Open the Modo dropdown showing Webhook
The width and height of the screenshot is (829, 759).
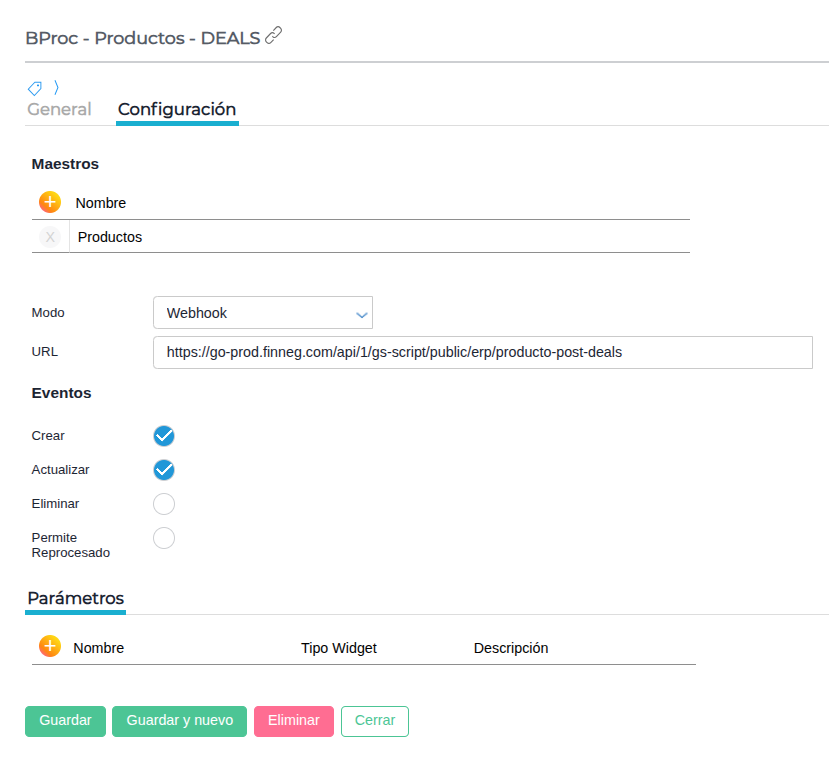(262, 313)
